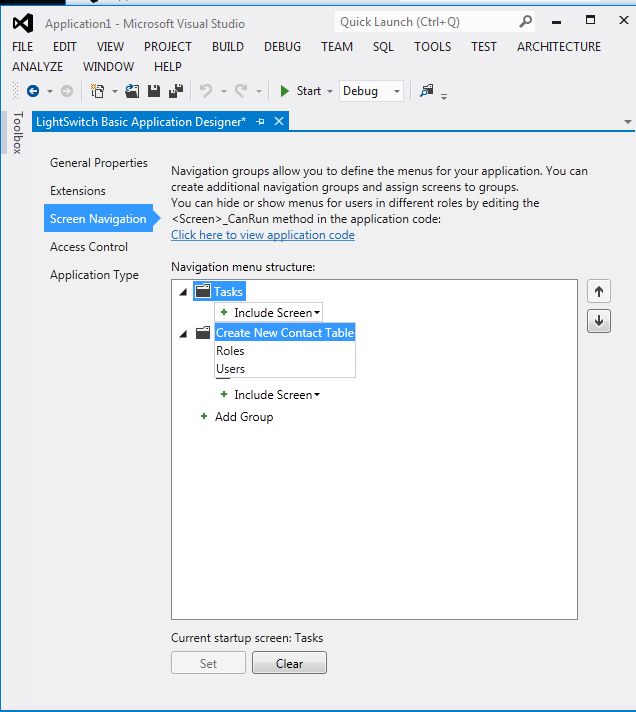Image resolution: width=636 pixels, height=712 pixels.
Task: Click the Add Group link
Action: [244, 416]
